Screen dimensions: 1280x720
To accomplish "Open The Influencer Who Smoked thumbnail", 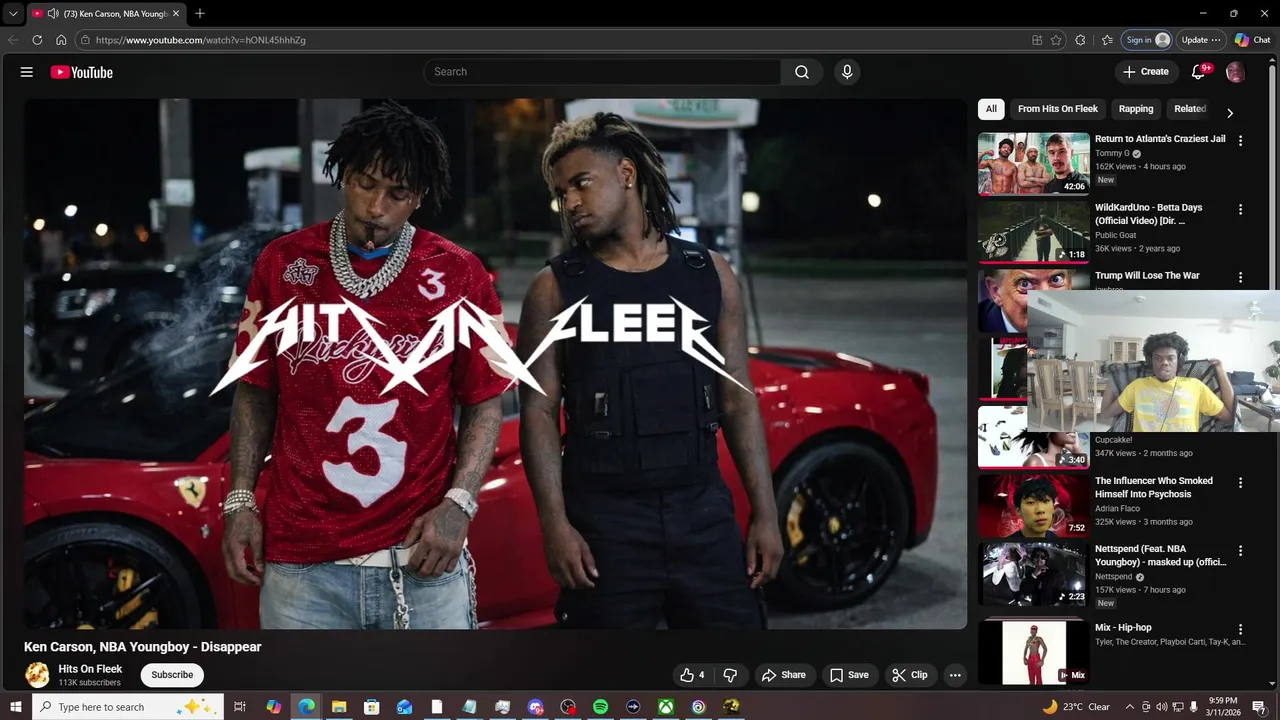I will [x=1034, y=506].
